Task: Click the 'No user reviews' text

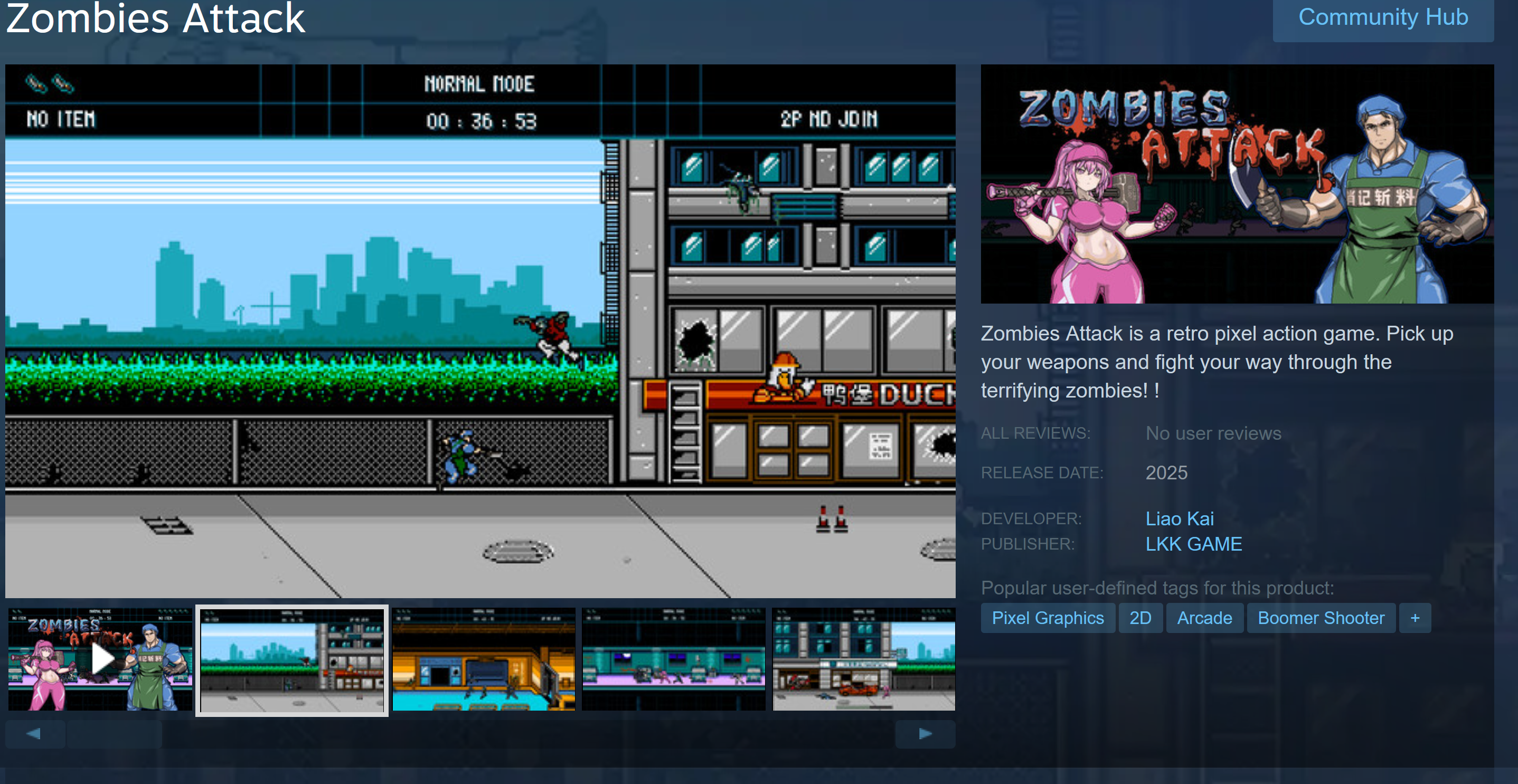Action: [x=1213, y=433]
